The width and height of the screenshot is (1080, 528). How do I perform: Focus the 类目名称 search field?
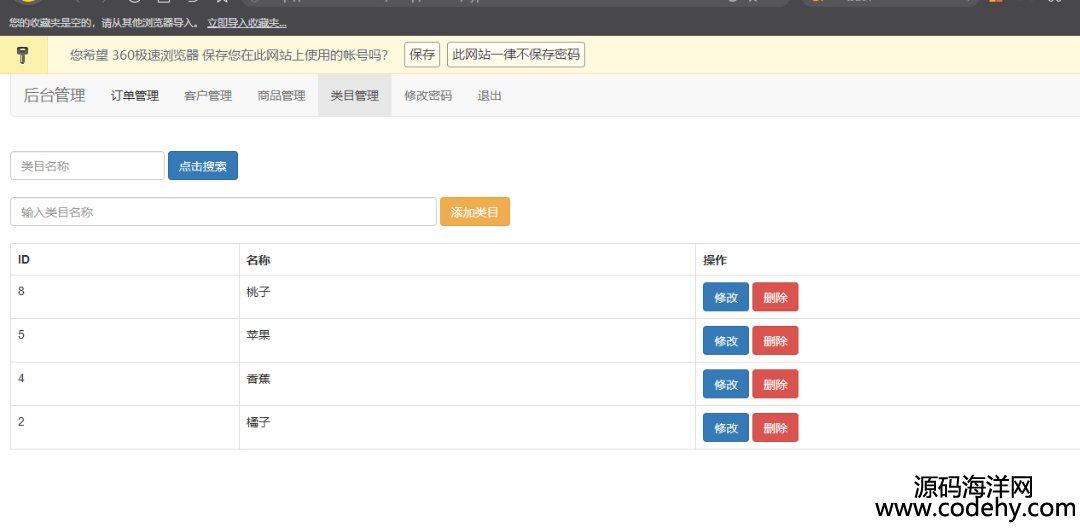coord(87,166)
